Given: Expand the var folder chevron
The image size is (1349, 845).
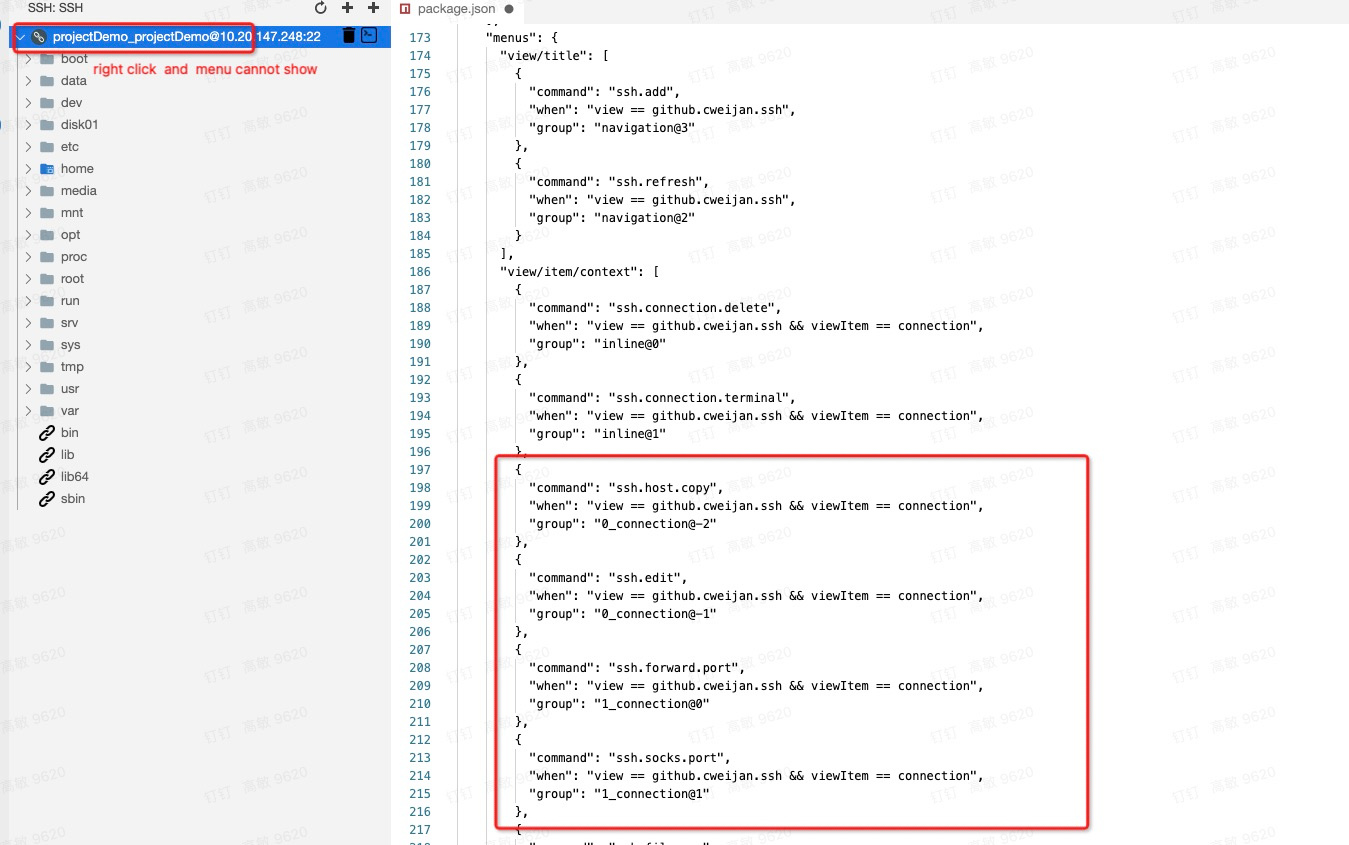Looking at the screenshot, I should 29,411.
